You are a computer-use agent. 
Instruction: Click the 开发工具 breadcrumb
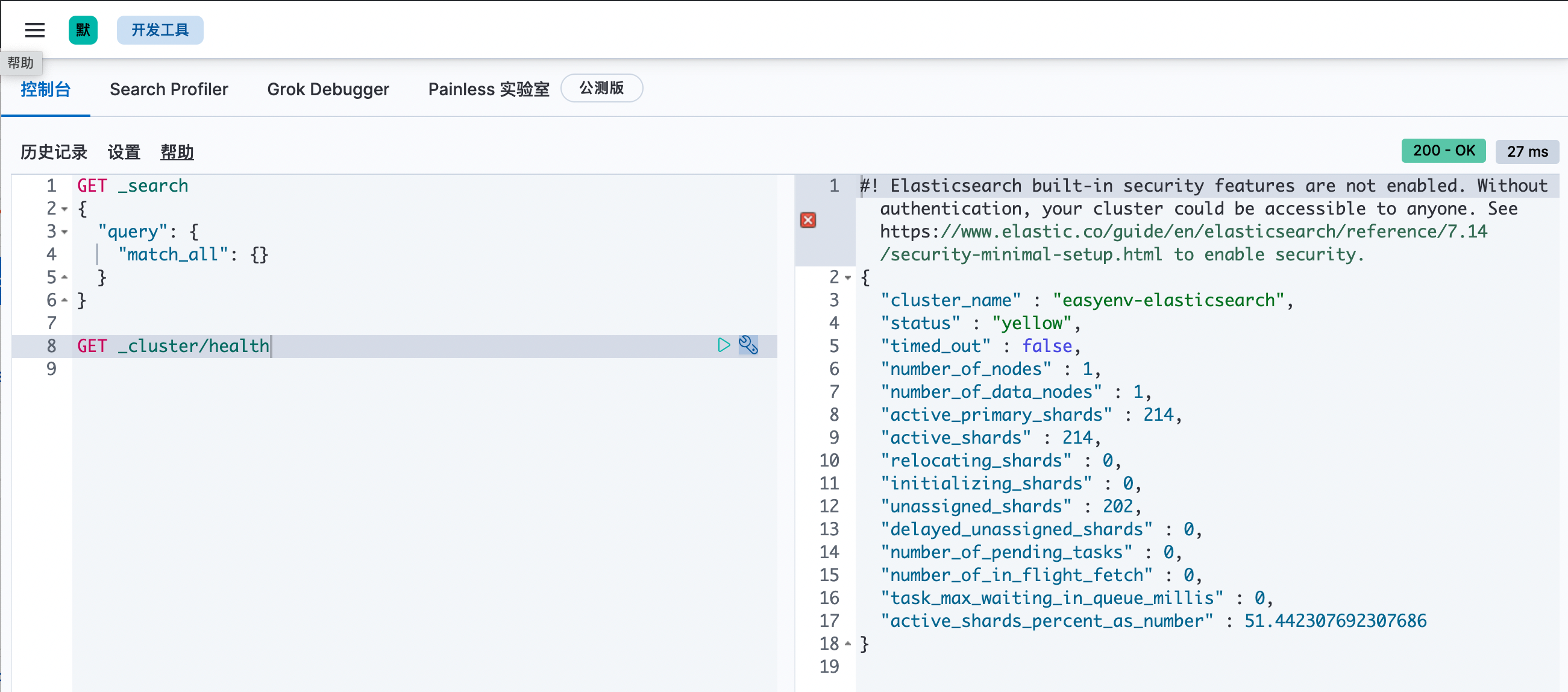click(x=160, y=30)
